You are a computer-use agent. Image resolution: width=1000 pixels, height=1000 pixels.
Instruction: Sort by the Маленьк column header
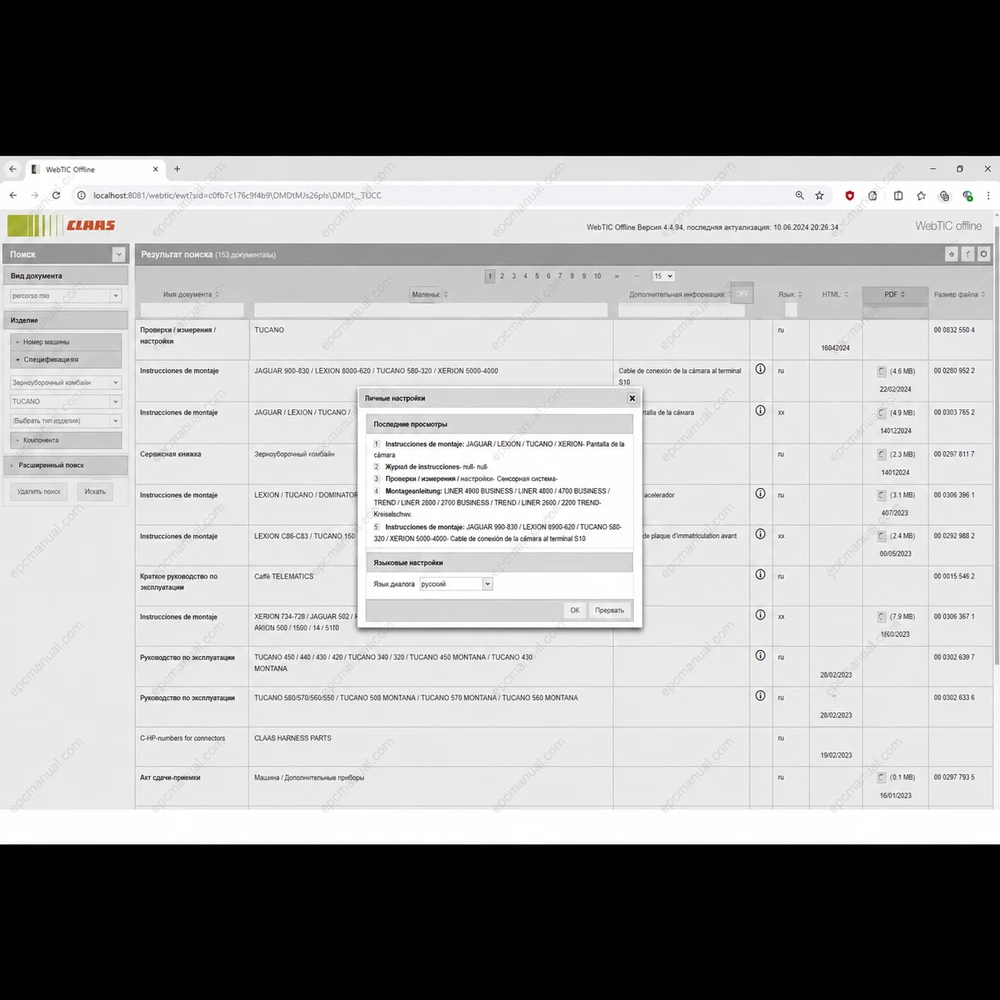[429, 294]
